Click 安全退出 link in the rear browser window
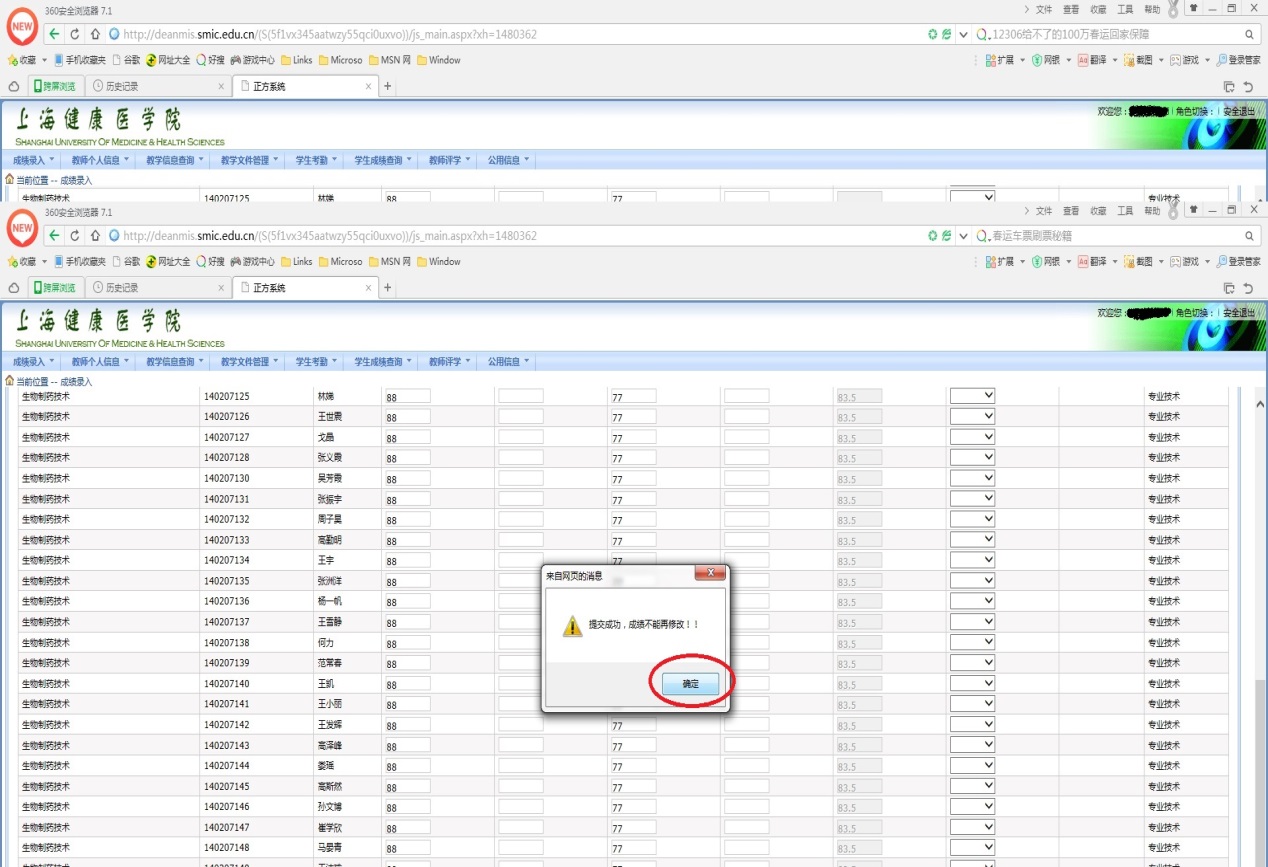This screenshot has height=867, width=1268. tap(1238, 111)
